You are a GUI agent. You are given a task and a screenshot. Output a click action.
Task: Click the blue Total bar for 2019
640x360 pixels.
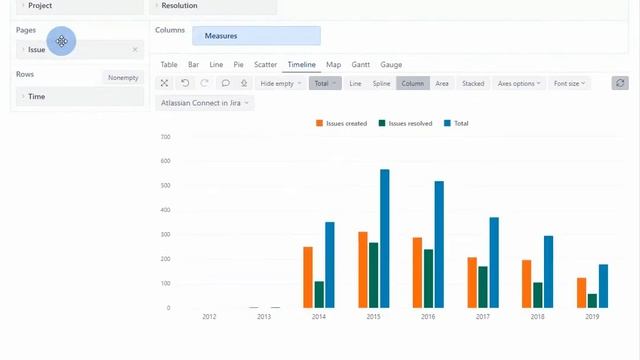[x=603, y=286]
